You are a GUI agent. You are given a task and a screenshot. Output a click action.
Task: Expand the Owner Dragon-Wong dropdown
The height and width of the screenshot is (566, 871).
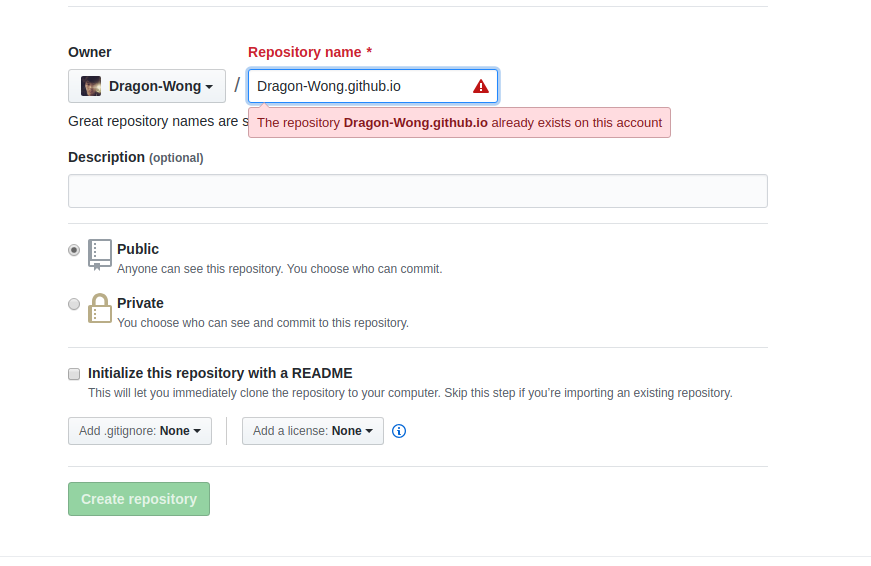(x=147, y=86)
